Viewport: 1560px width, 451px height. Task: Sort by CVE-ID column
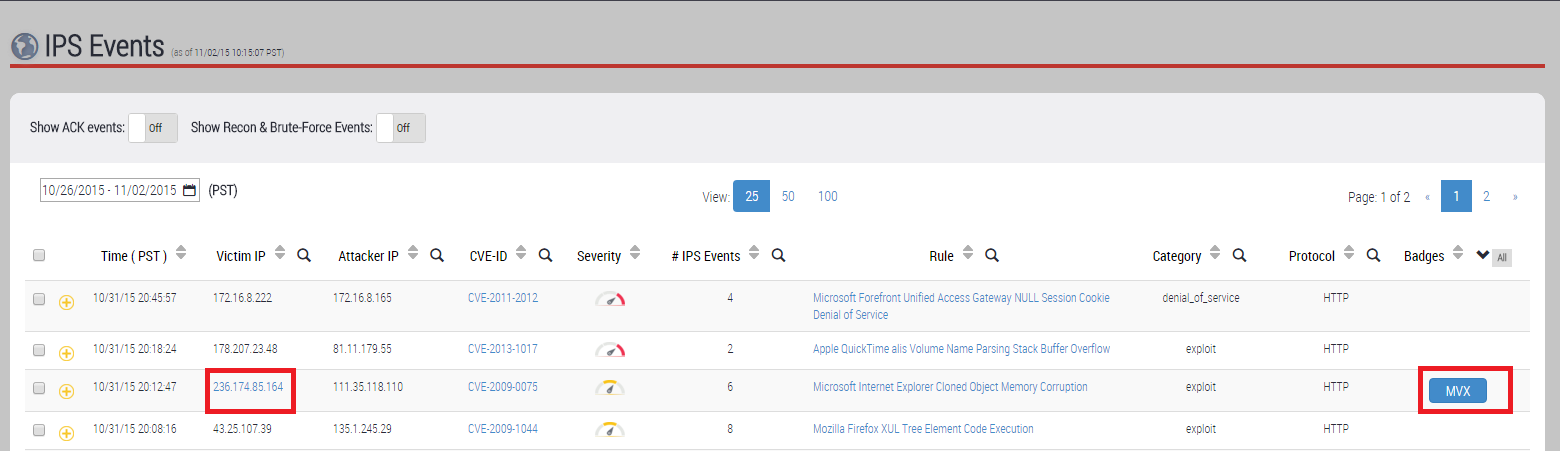(x=522, y=254)
